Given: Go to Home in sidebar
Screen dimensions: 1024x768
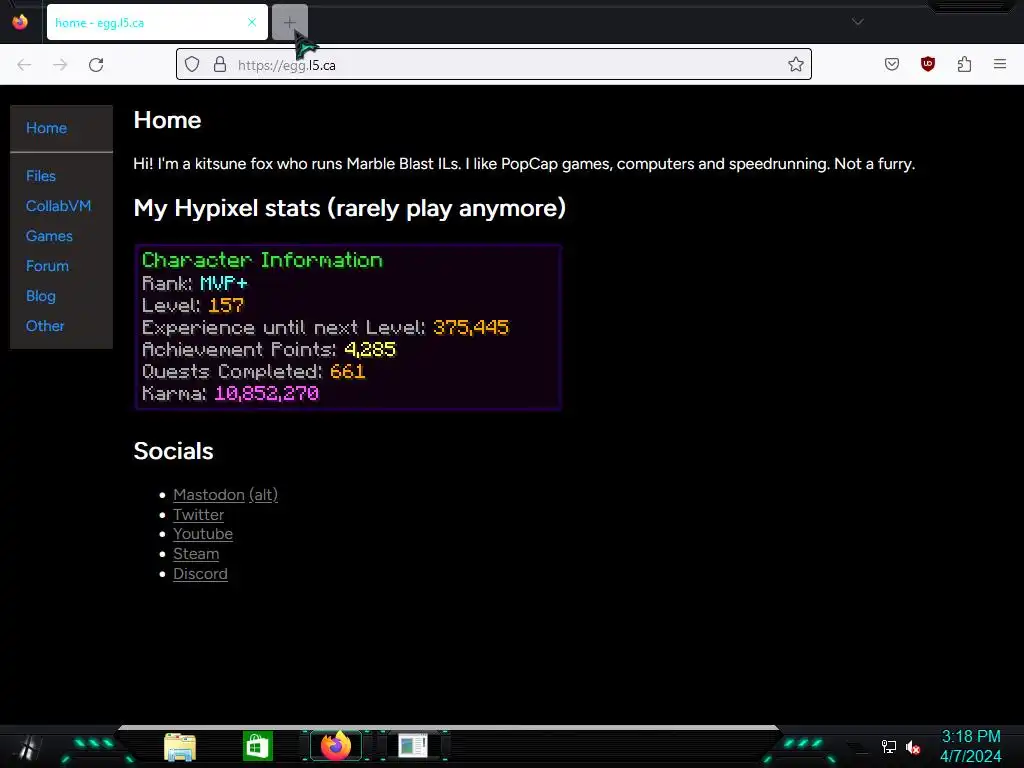Looking at the screenshot, I should click(46, 128).
